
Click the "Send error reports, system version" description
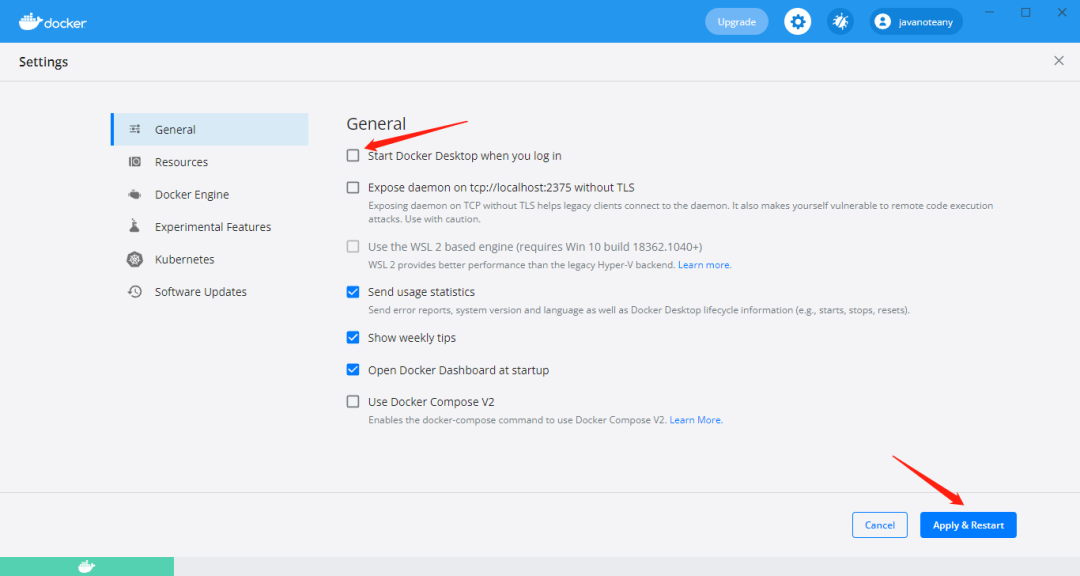click(x=638, y=310)
